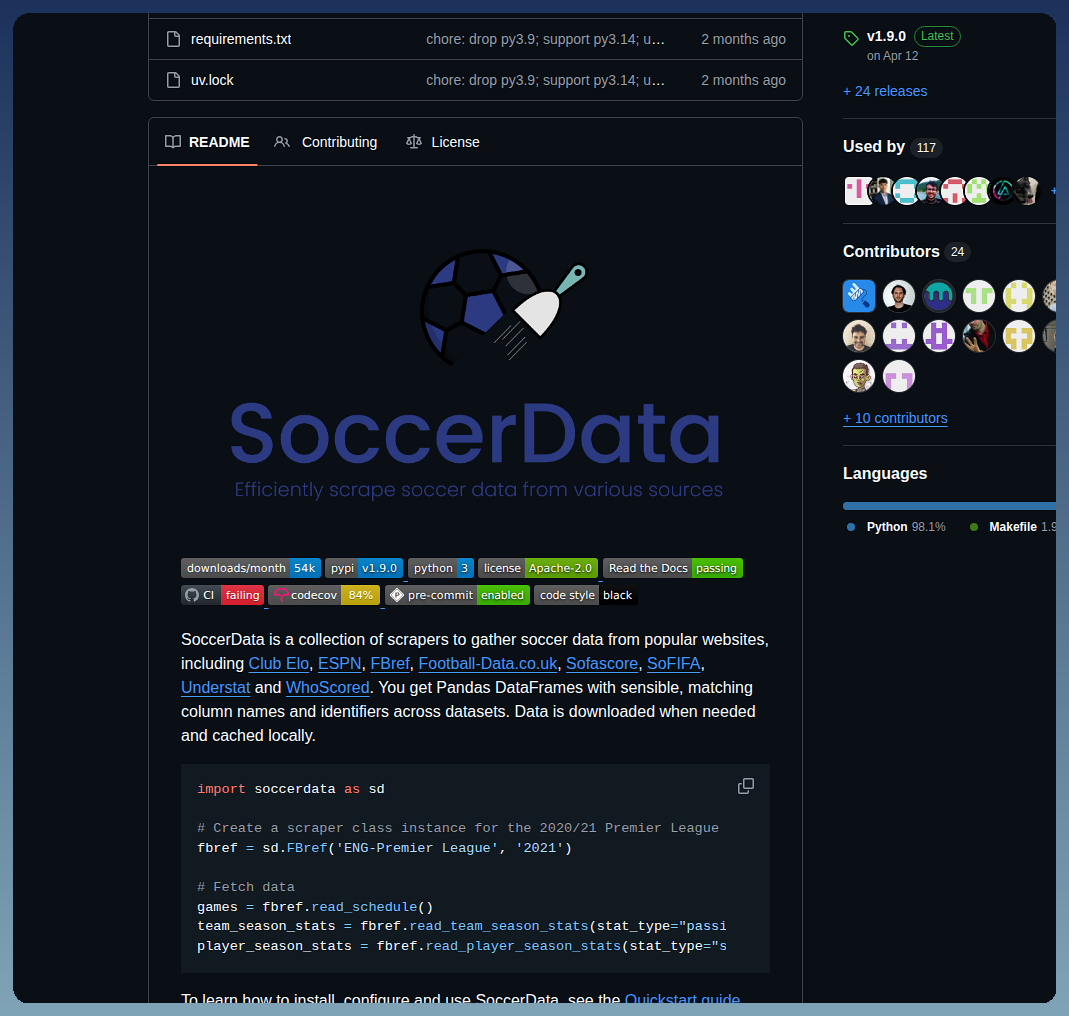Image resolution: width=1069 pixels, height=1016 pixels.
Task: Open the purple 'H' identicon contributor avatar
Action: (x=939, y=336)
